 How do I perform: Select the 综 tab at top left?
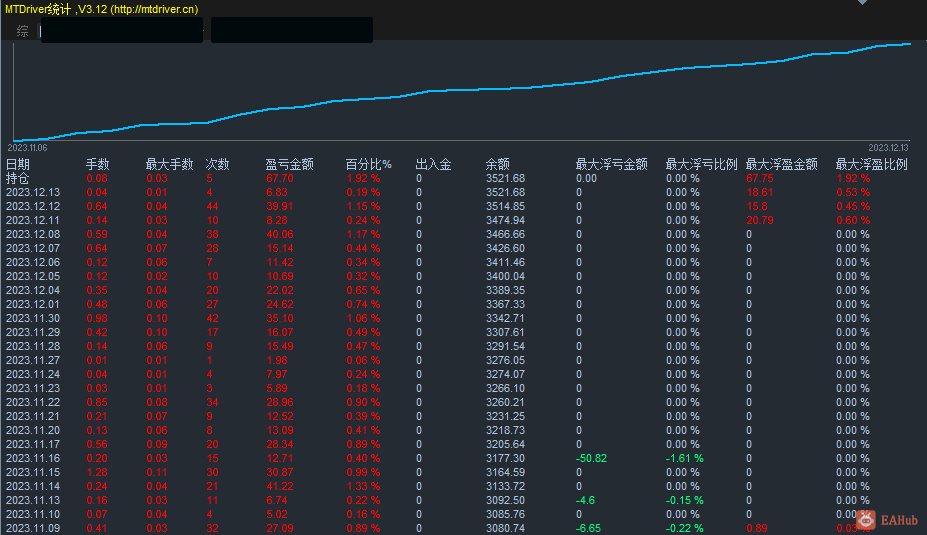tap(22, 31)
